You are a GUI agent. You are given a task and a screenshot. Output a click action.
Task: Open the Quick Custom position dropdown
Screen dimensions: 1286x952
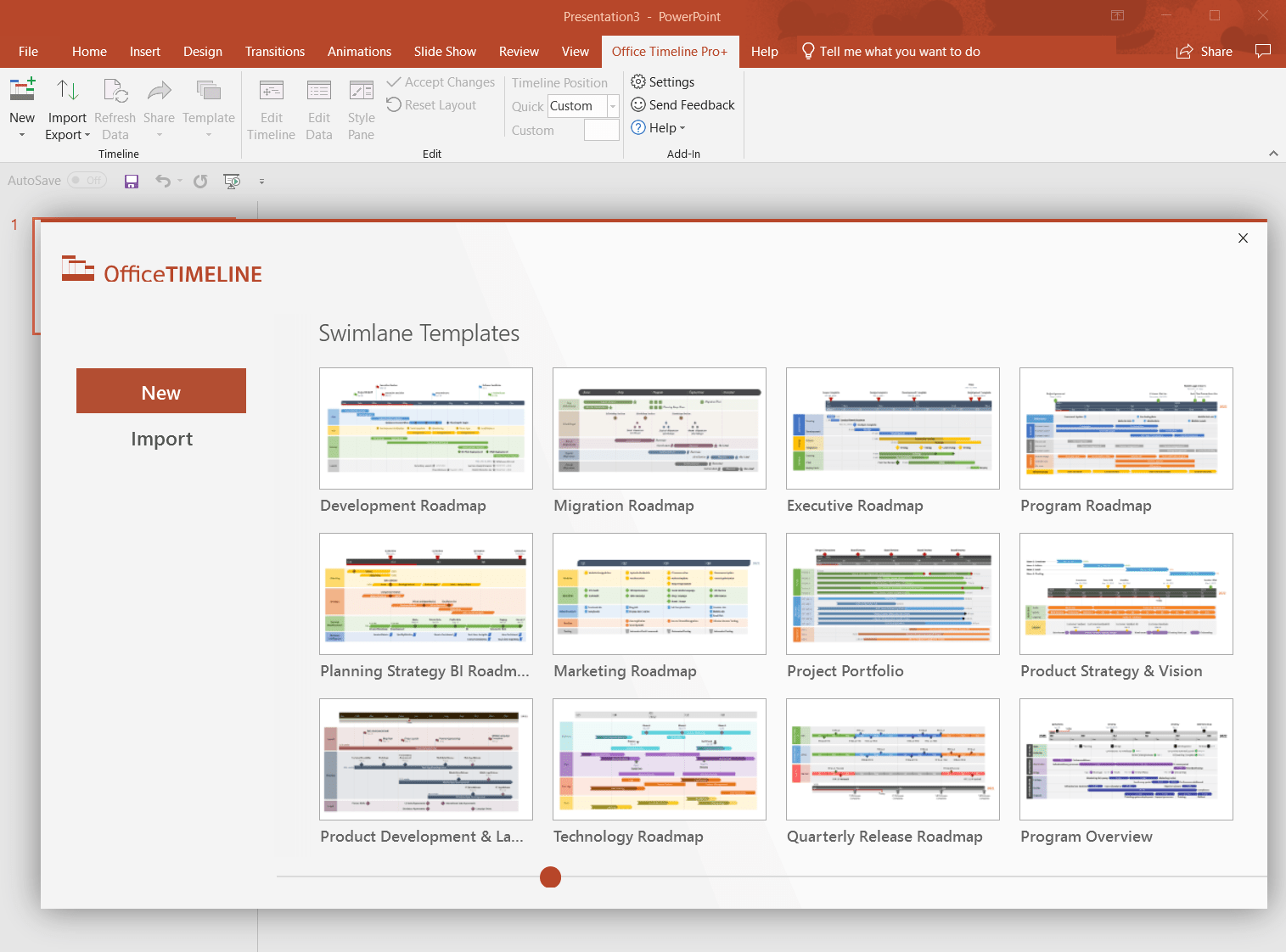(612, 106)
